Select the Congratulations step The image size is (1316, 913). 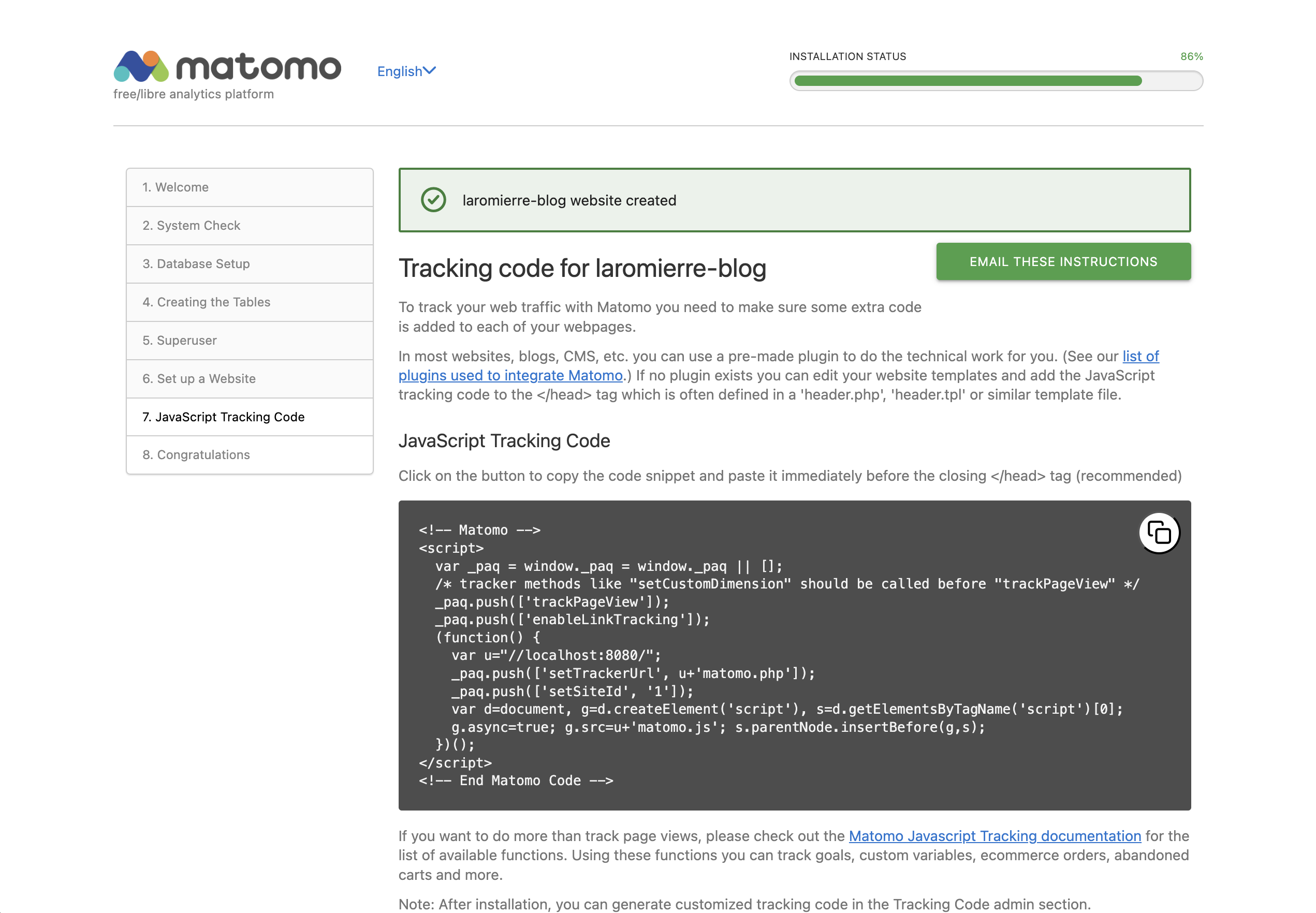pos(196,454)
